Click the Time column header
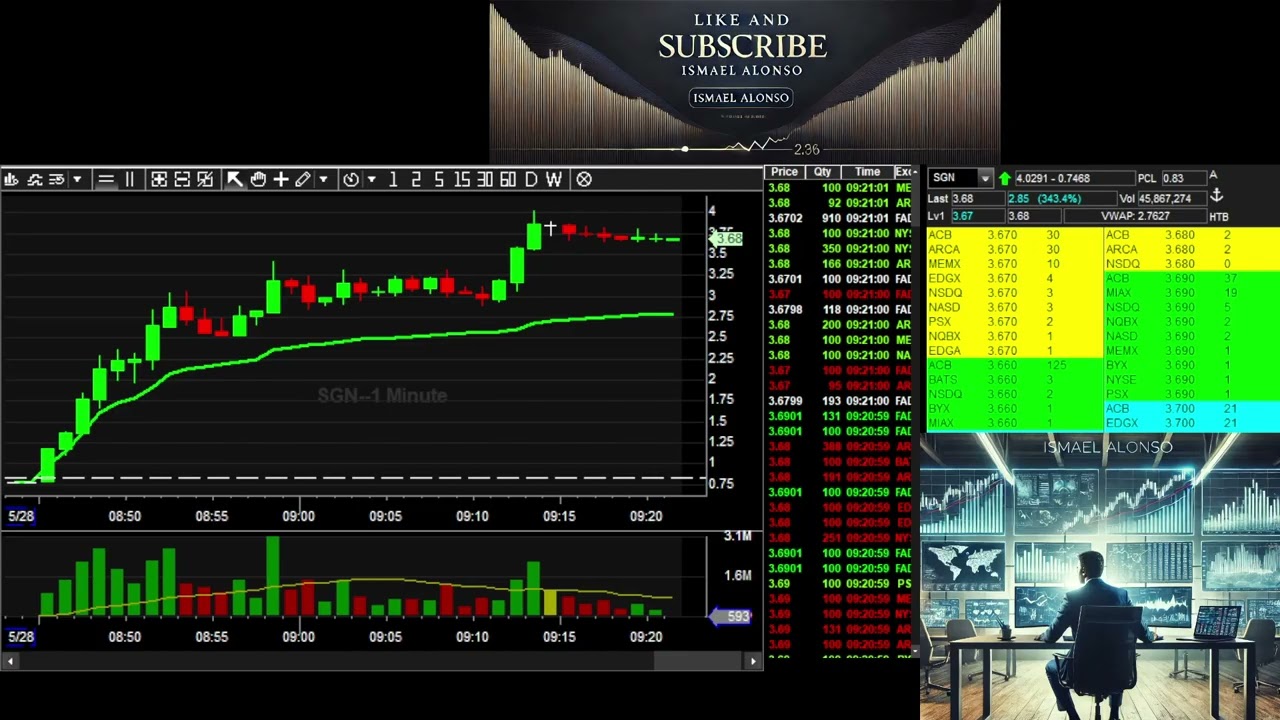Viewport: 1280px width, 720px height. click(867, 172)
